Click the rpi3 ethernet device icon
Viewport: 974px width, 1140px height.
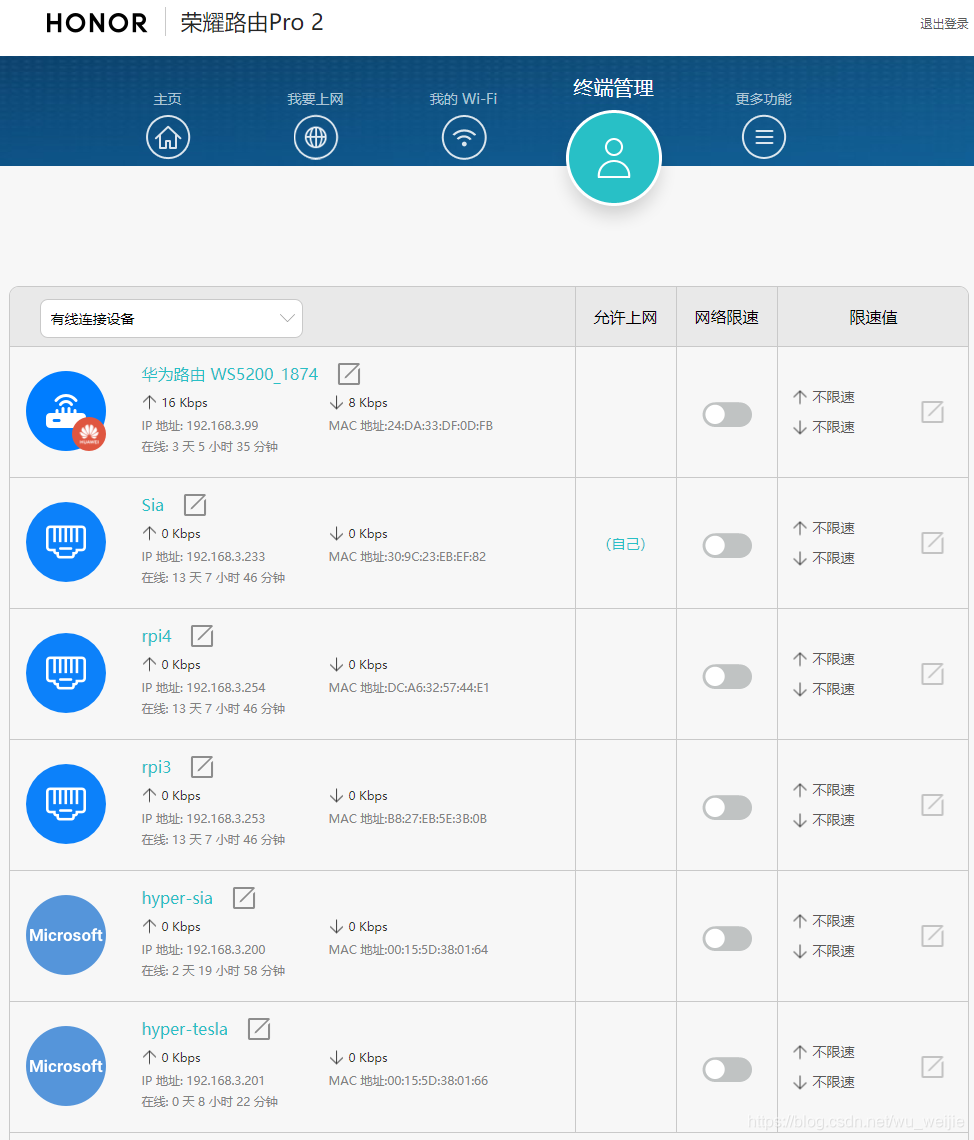coord(66,803)
